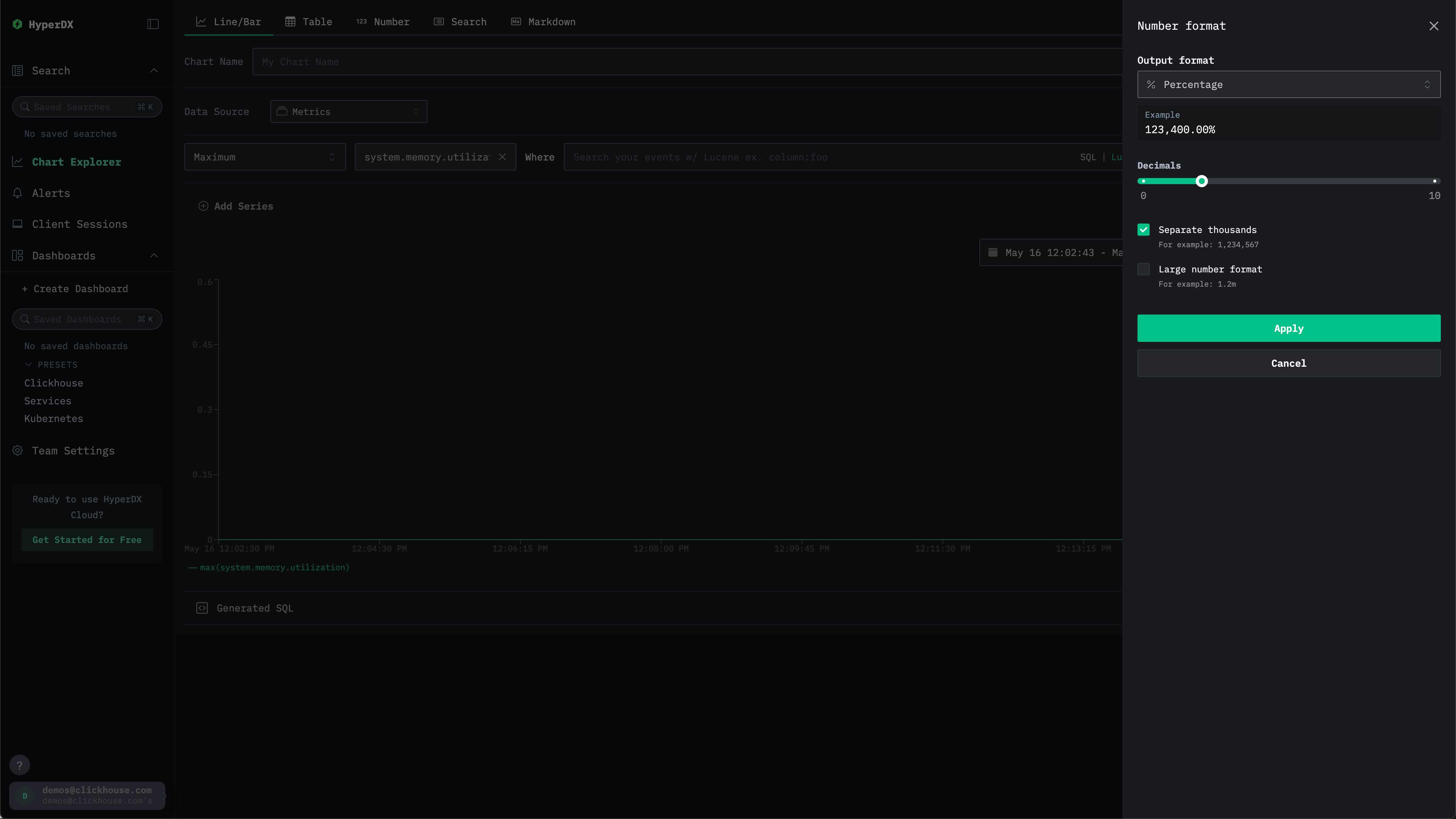Image resolution: width=1456 pixels, height=819 pixels.
Task: Close the Number format panel
Action: click(1433, 26)
